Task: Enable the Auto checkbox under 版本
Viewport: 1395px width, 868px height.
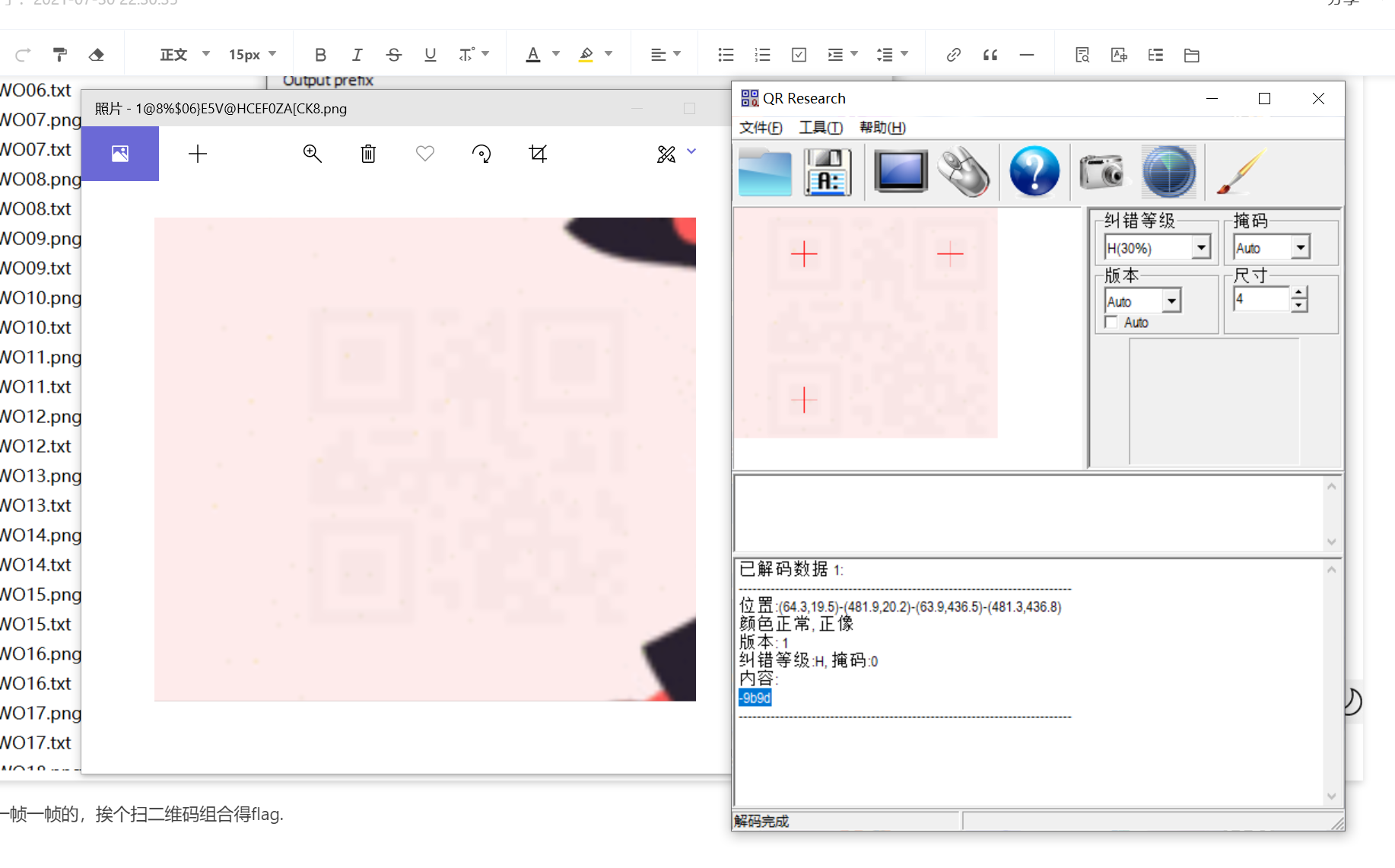Action: (1111, 323)
